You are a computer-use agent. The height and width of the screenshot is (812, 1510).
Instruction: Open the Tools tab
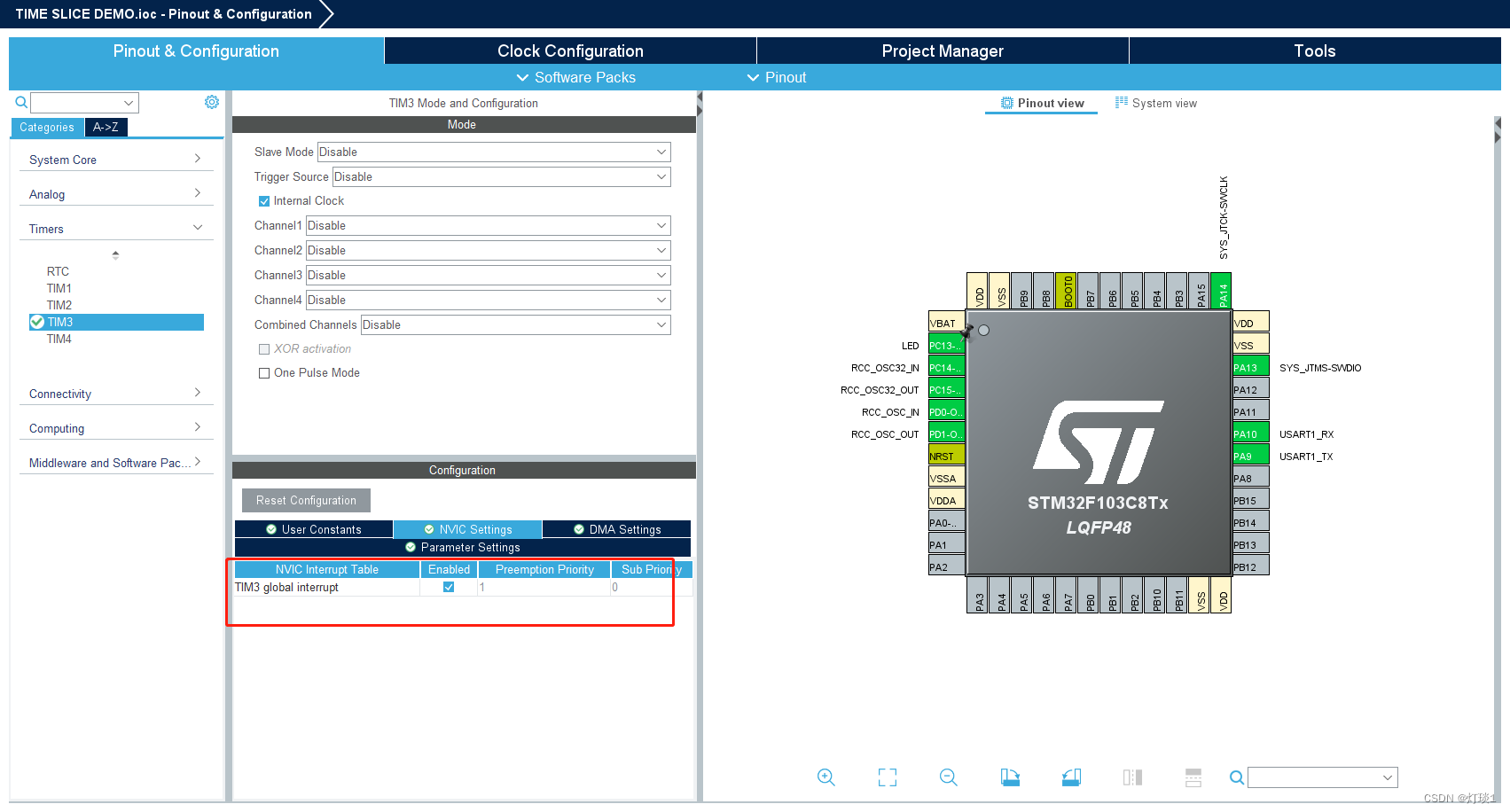(1315, 51)
